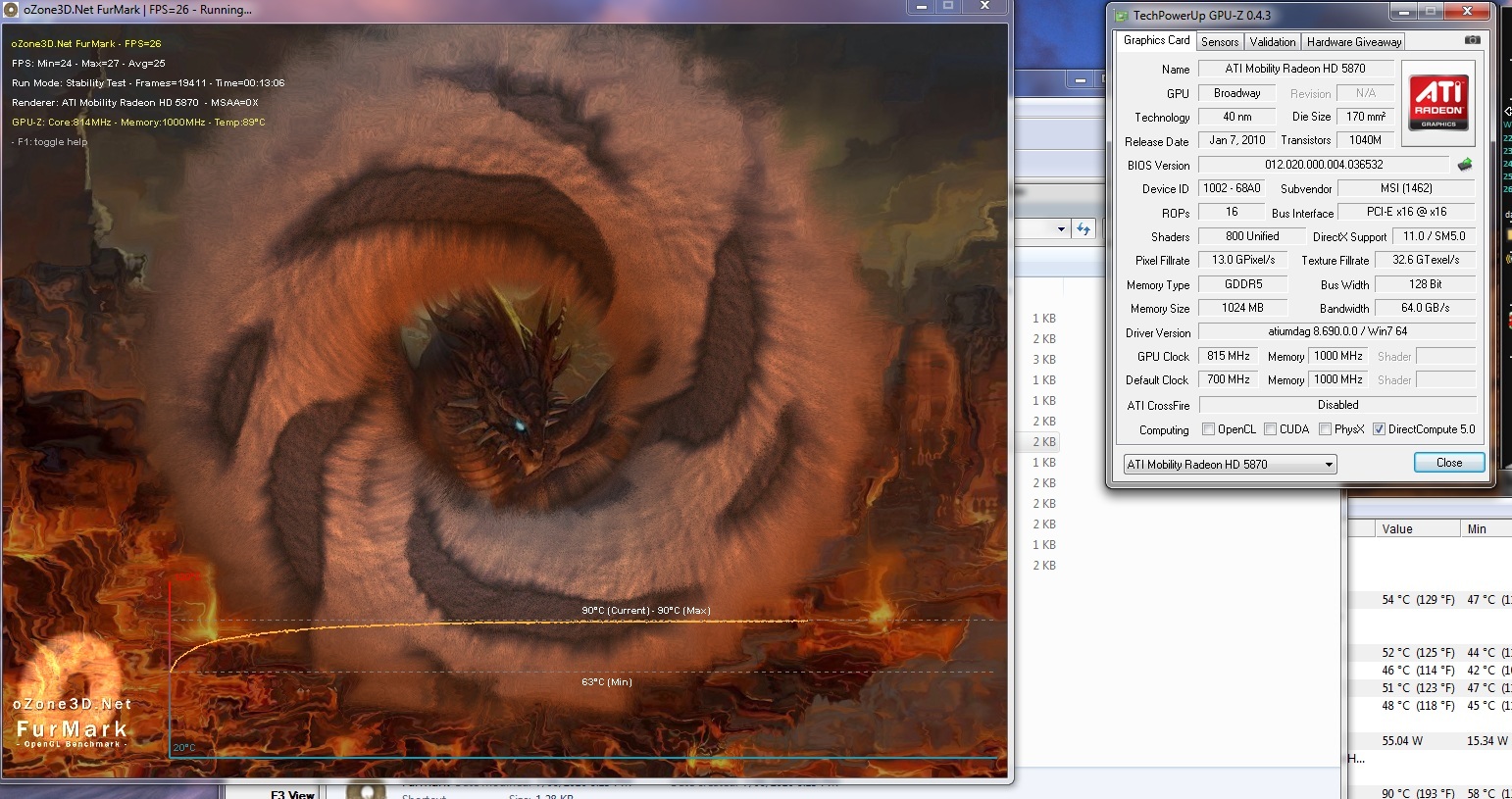Click the Min column header
This screenshot has height=799, width=1512.
[1485, 528]
